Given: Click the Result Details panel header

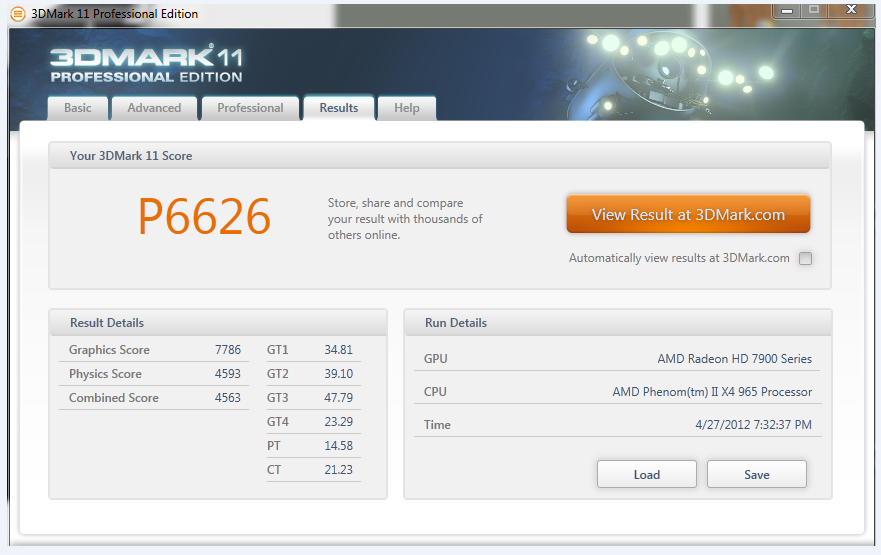Looking at the screenshot, I should 218,323.
